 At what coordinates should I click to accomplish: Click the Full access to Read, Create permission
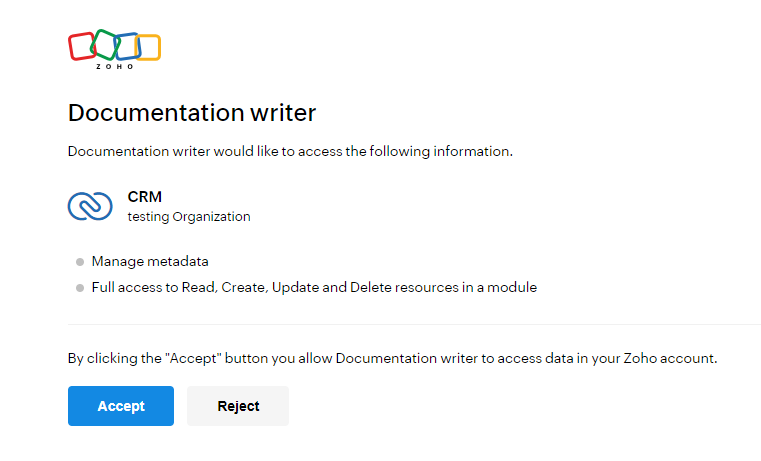314,288
